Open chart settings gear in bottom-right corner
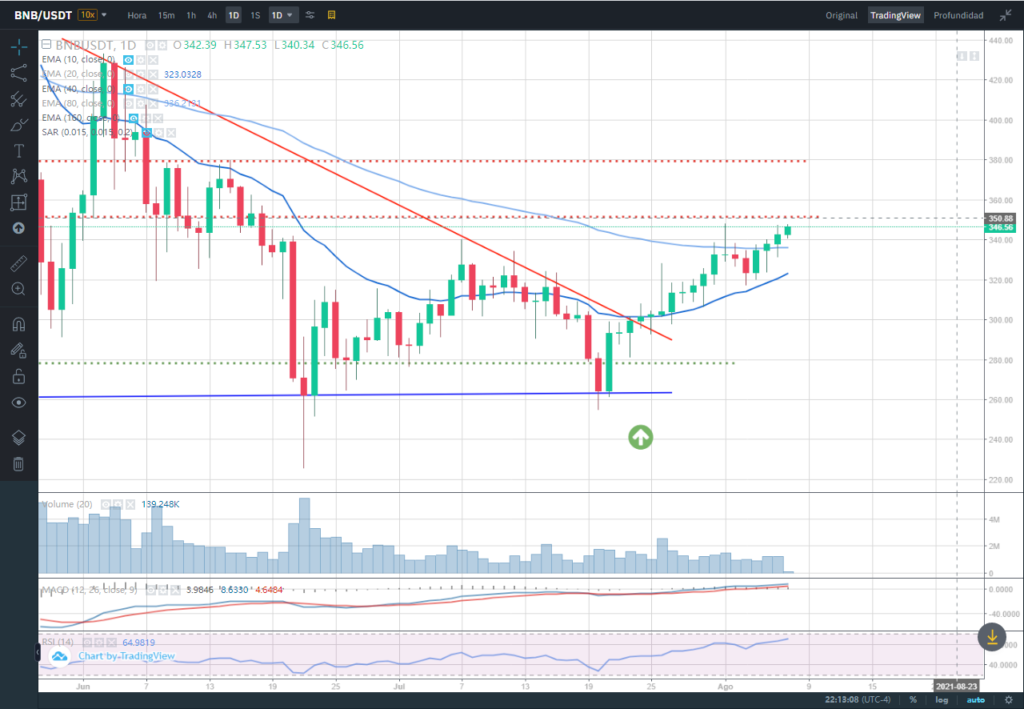Image resolution: width=1024 pixels, height=709 pixels. point(1009,700)
